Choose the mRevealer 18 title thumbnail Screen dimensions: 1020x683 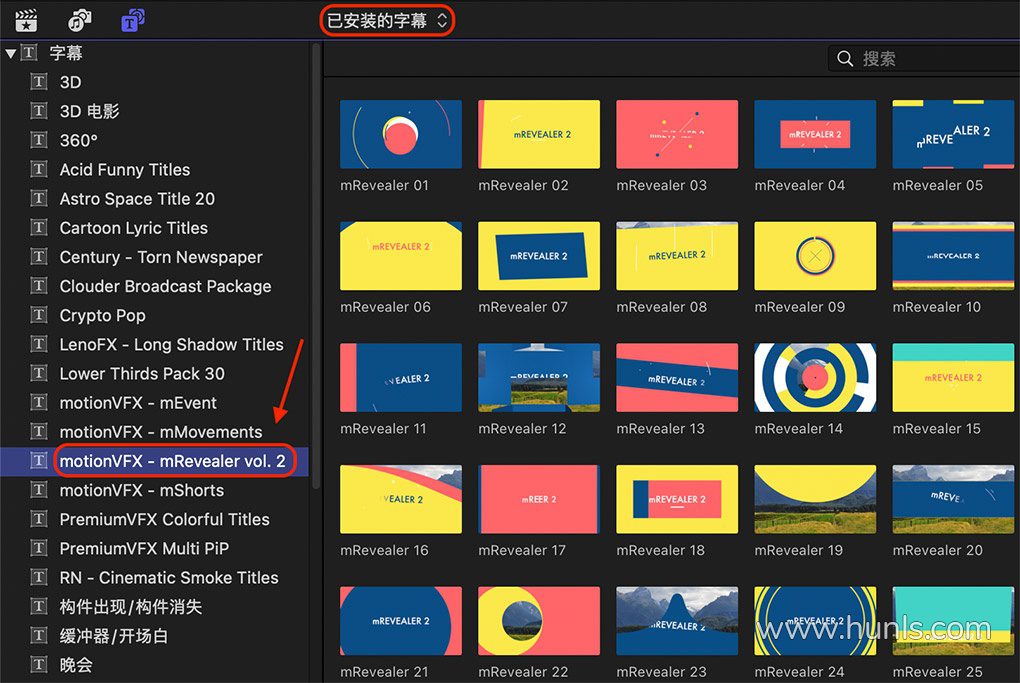[677, 499]
